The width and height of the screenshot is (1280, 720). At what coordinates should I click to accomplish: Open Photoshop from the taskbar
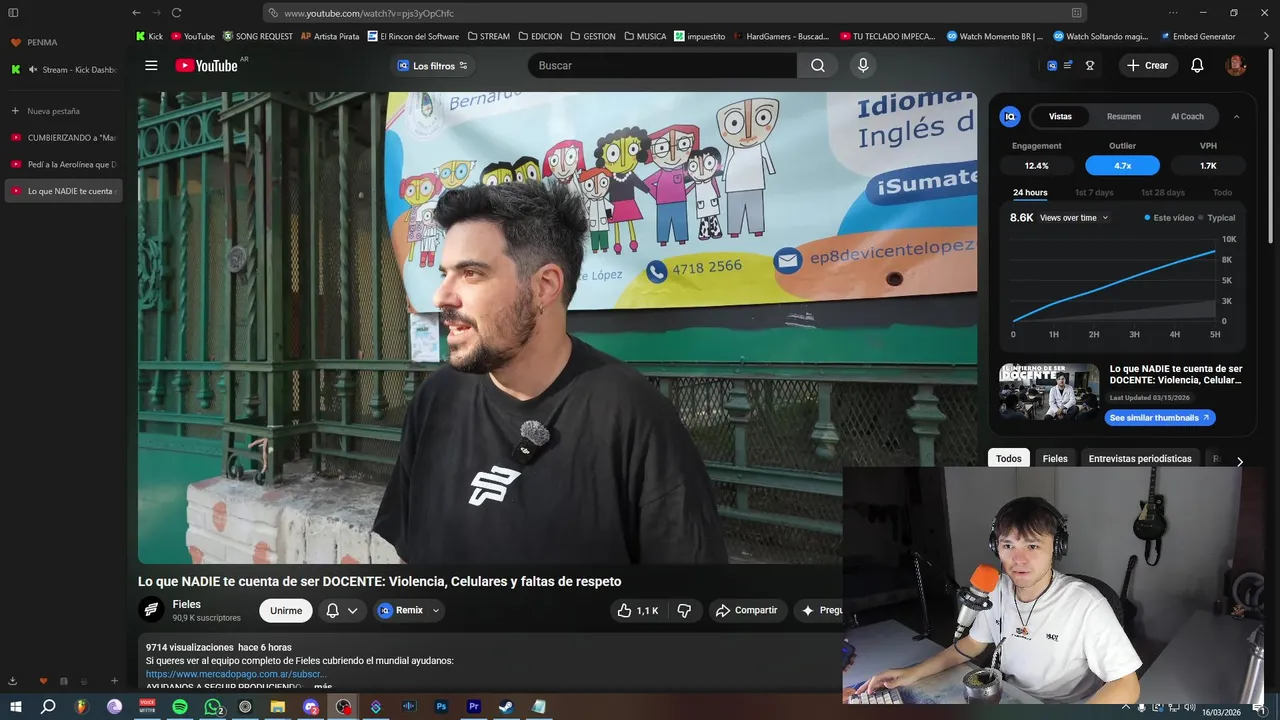coord(441,707)
